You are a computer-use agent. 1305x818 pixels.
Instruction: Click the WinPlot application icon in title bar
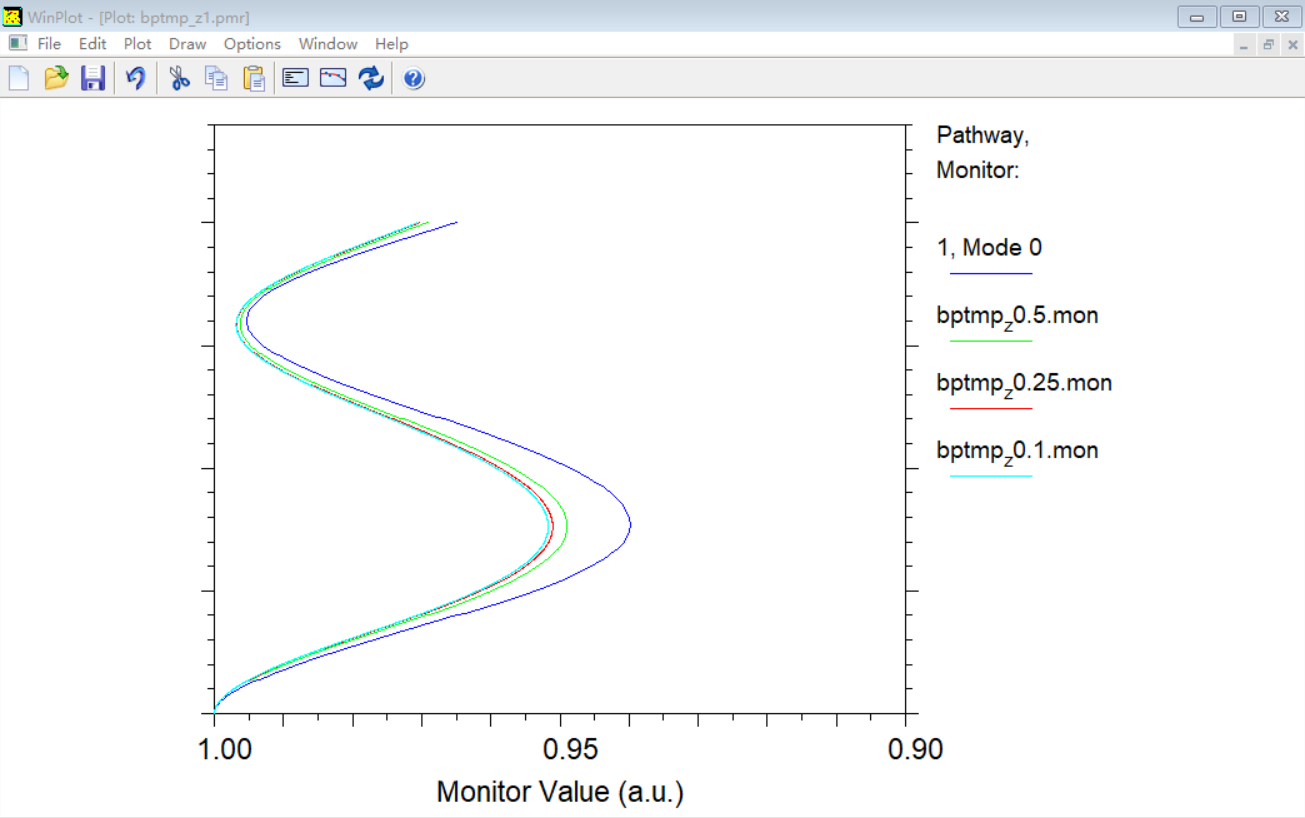click(x=13, y=17)
